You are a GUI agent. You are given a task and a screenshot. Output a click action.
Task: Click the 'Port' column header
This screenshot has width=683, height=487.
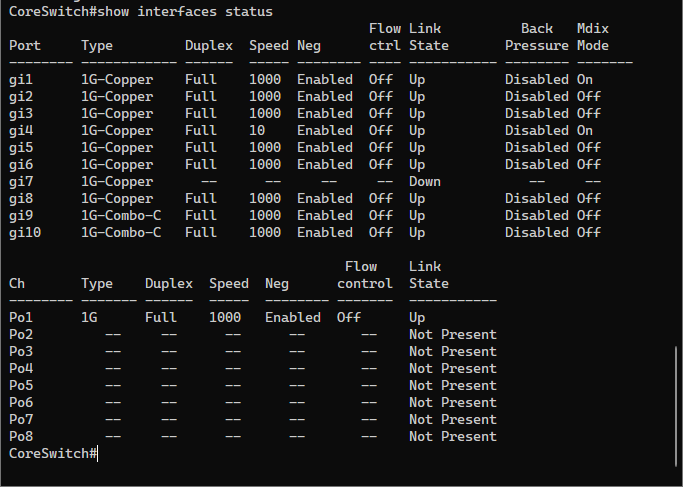pyautogui.click(x=25, y=46)
